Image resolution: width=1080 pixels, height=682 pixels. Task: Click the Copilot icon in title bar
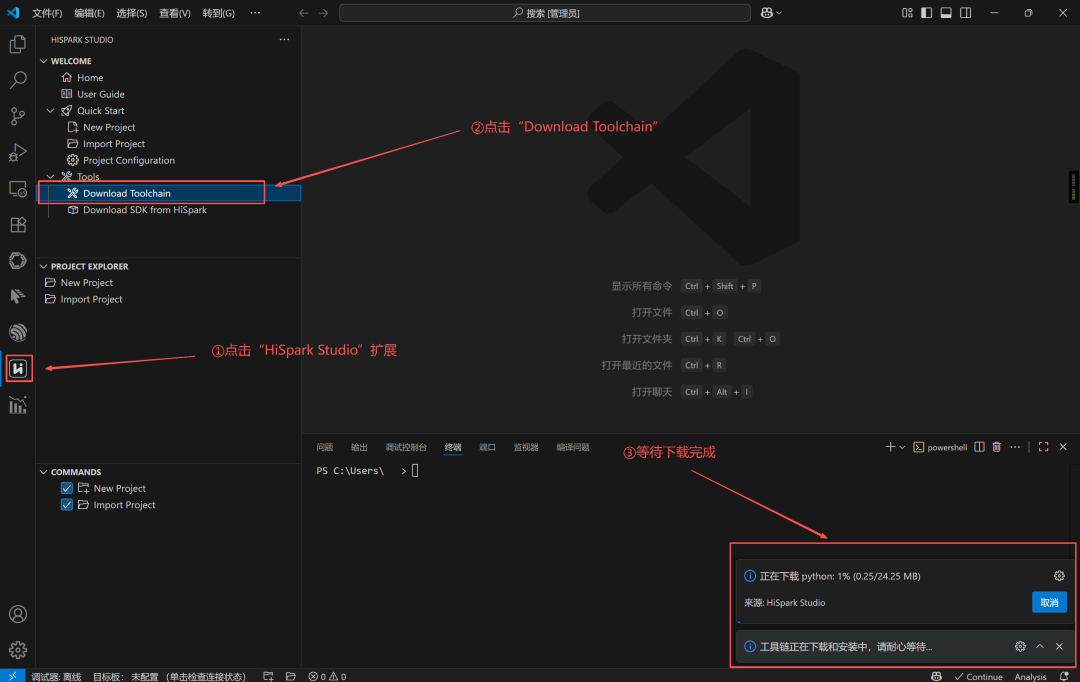coord(767,12)
